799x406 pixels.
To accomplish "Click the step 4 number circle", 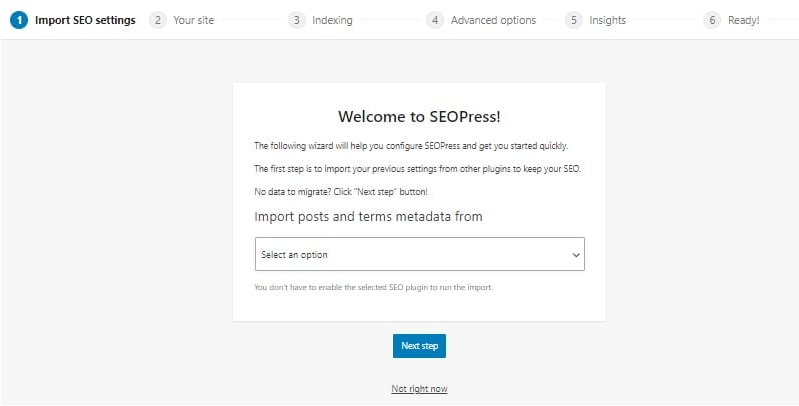I will coord(435,20).
